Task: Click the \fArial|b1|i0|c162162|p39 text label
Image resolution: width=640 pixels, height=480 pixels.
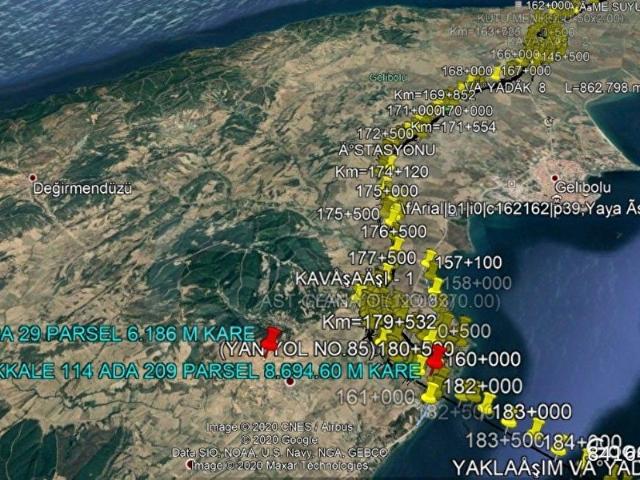Action: [489, 209]
